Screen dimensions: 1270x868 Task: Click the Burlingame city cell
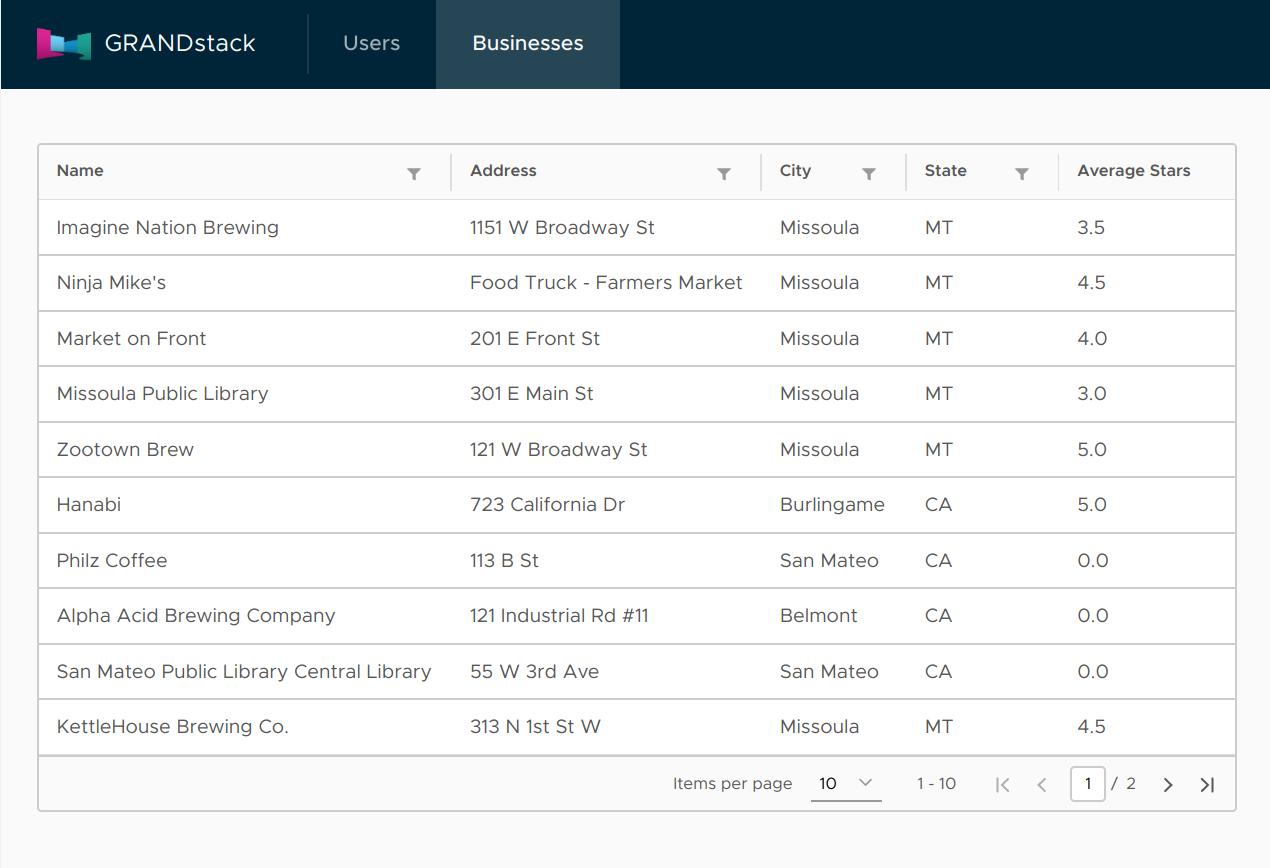pyautogui.click(x=832, y=505)
